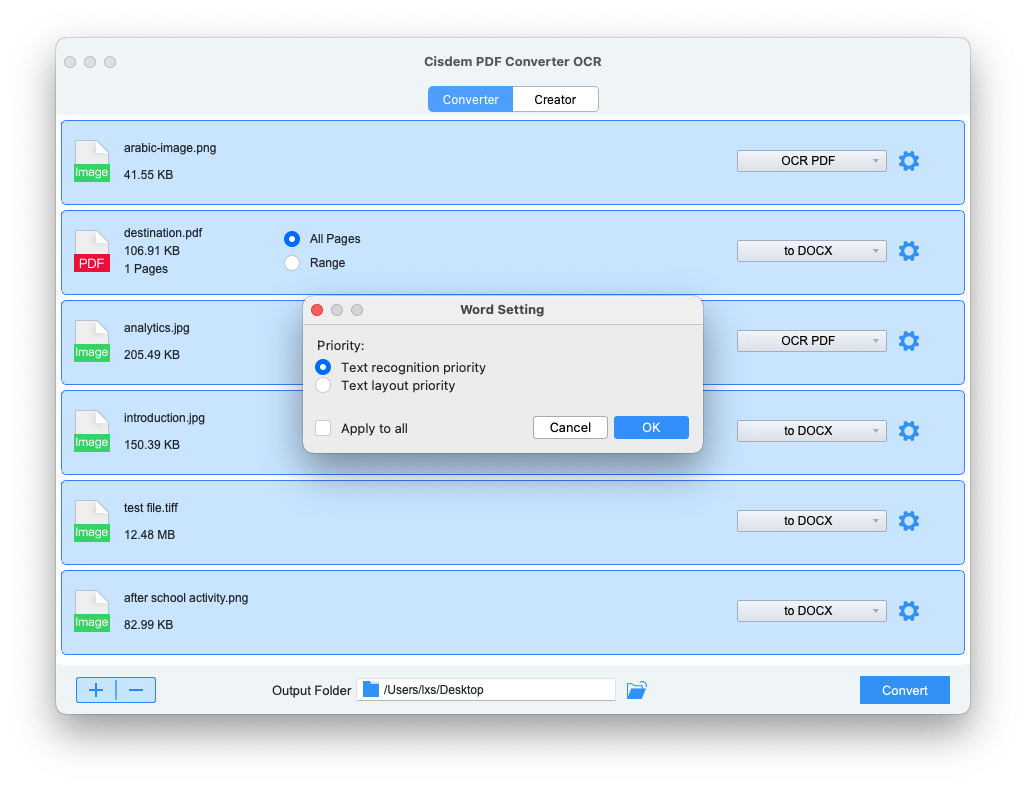Open format dropdown for after school activity.png
This screenshot has height=788, width=1026.
(811, 611)
